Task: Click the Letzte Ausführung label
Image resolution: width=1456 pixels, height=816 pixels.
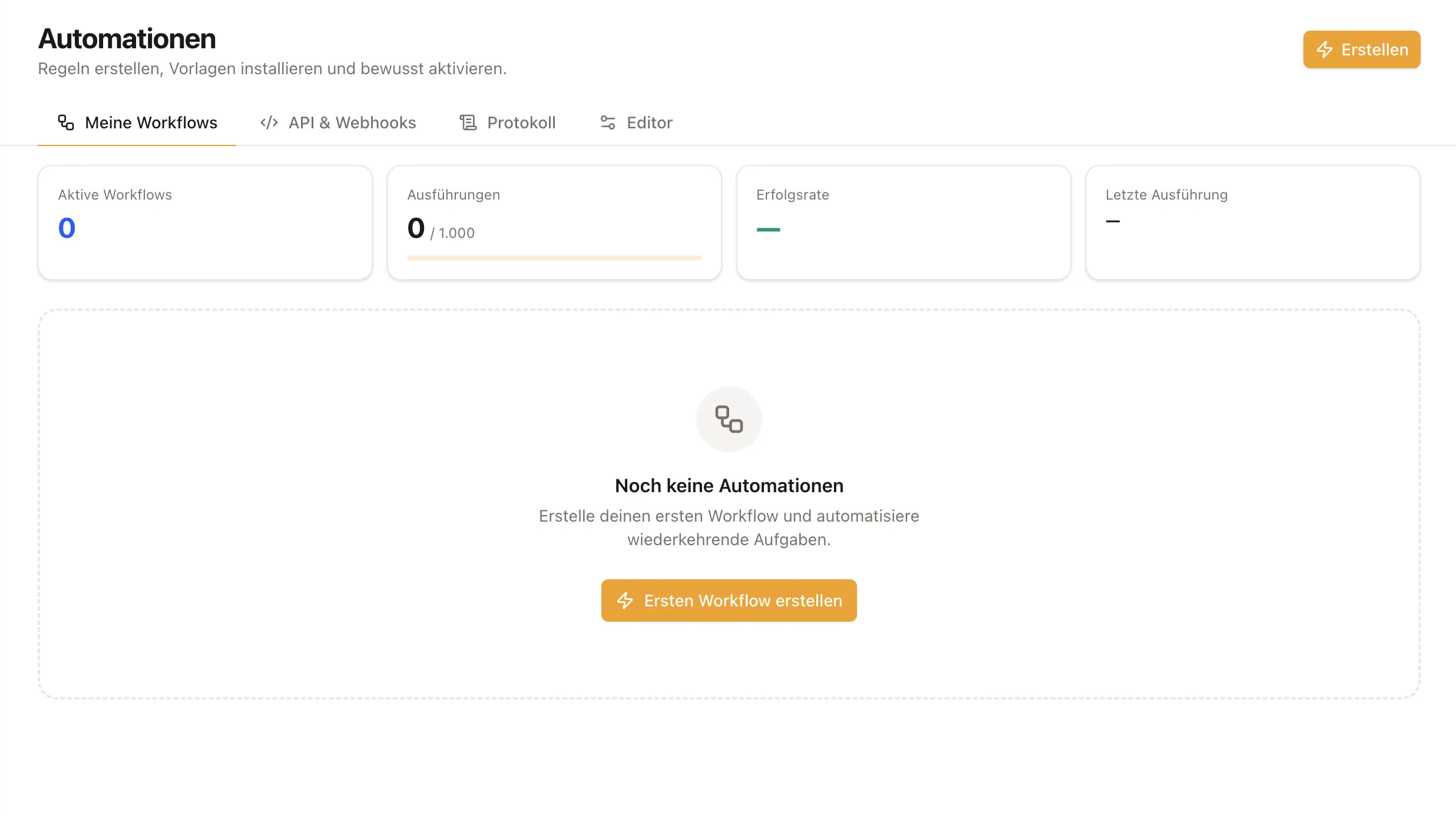Action: point(1166,195)
